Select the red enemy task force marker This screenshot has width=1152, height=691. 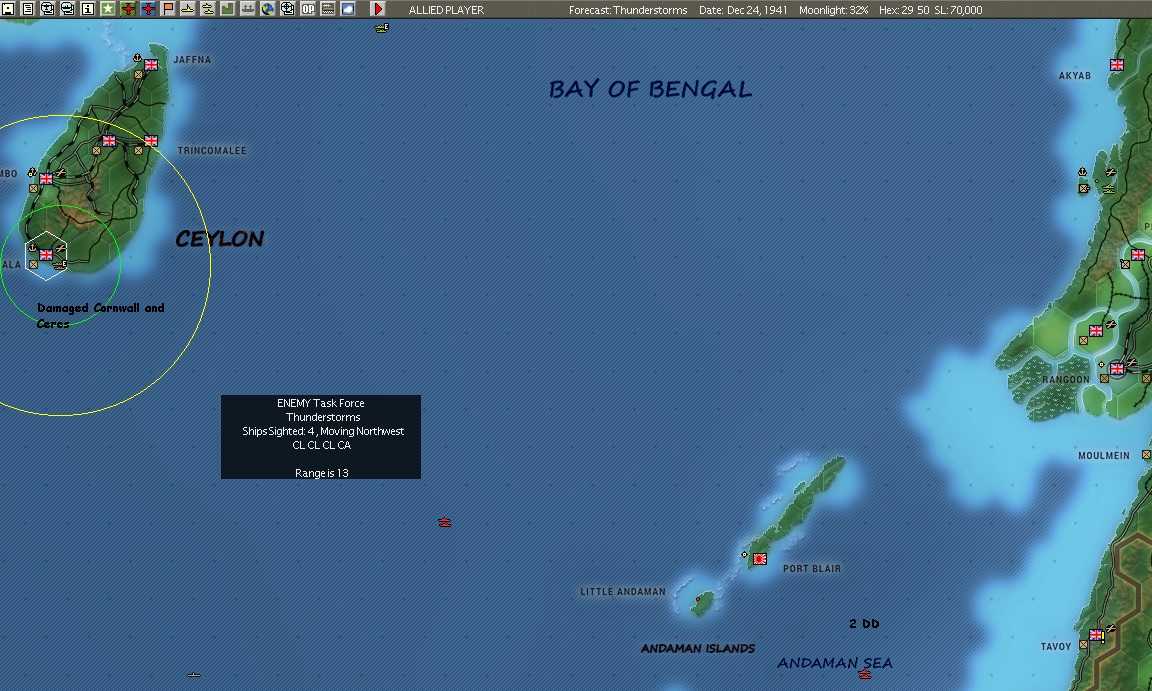444,522
